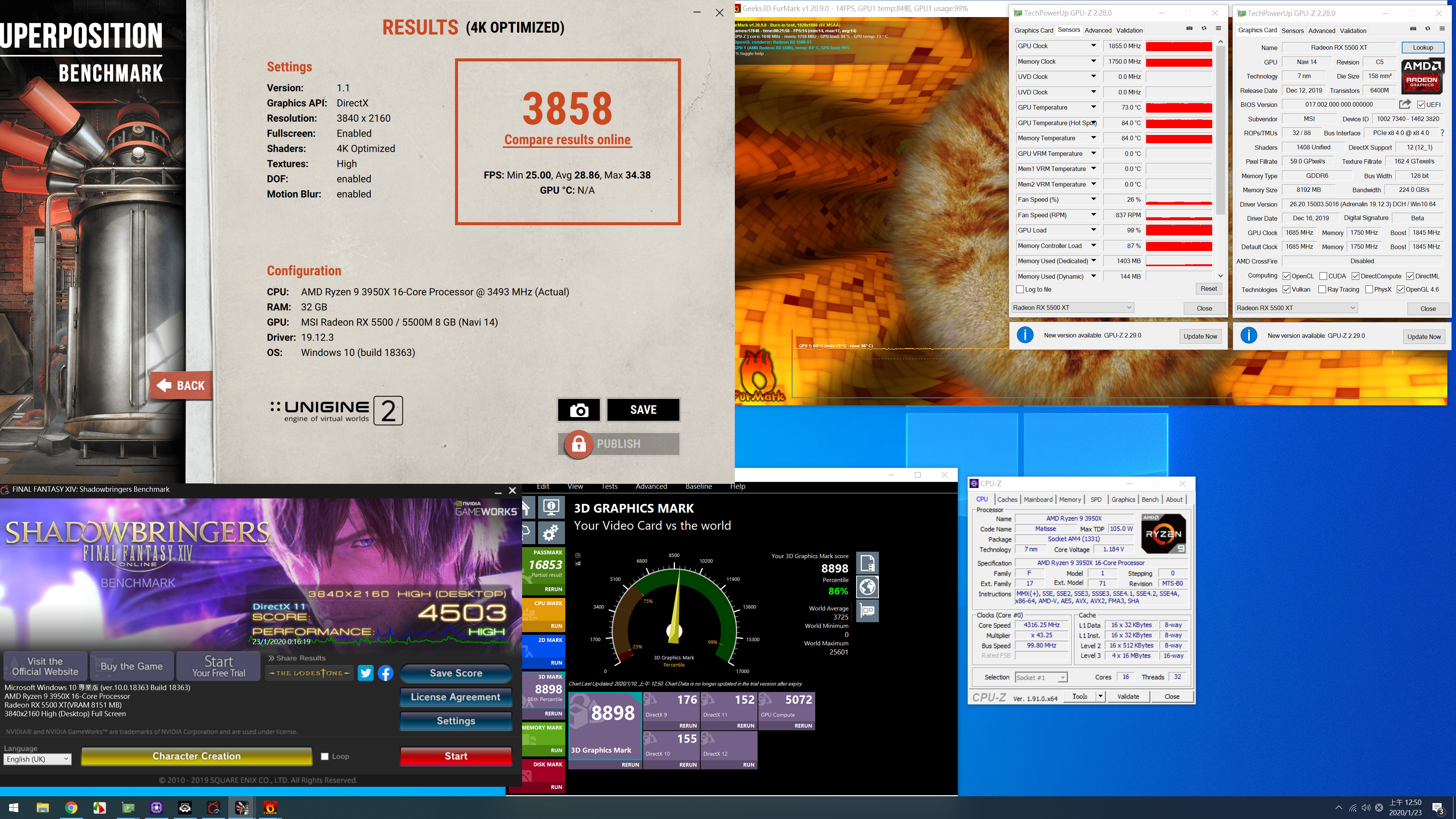Screen dimensions: 1456x819
Task: Toggle the DirectCompute checkbox in GPU-Z
Action: click(x=1356, y=276)
